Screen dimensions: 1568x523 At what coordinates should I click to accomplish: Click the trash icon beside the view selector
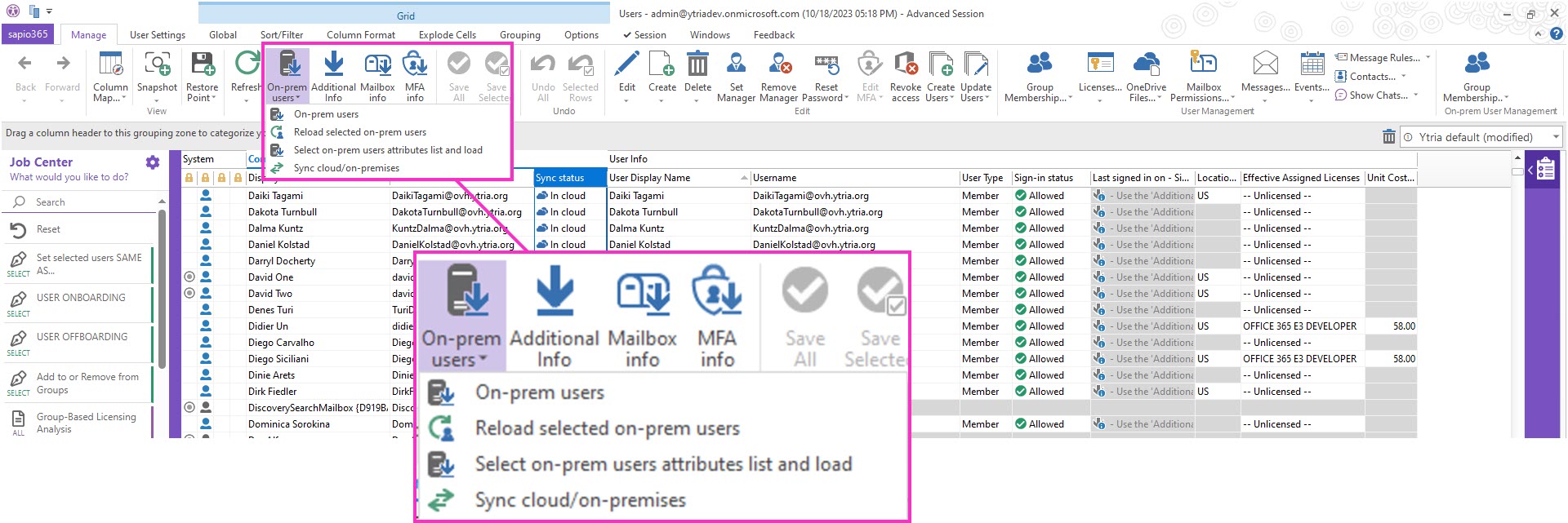1388,137
